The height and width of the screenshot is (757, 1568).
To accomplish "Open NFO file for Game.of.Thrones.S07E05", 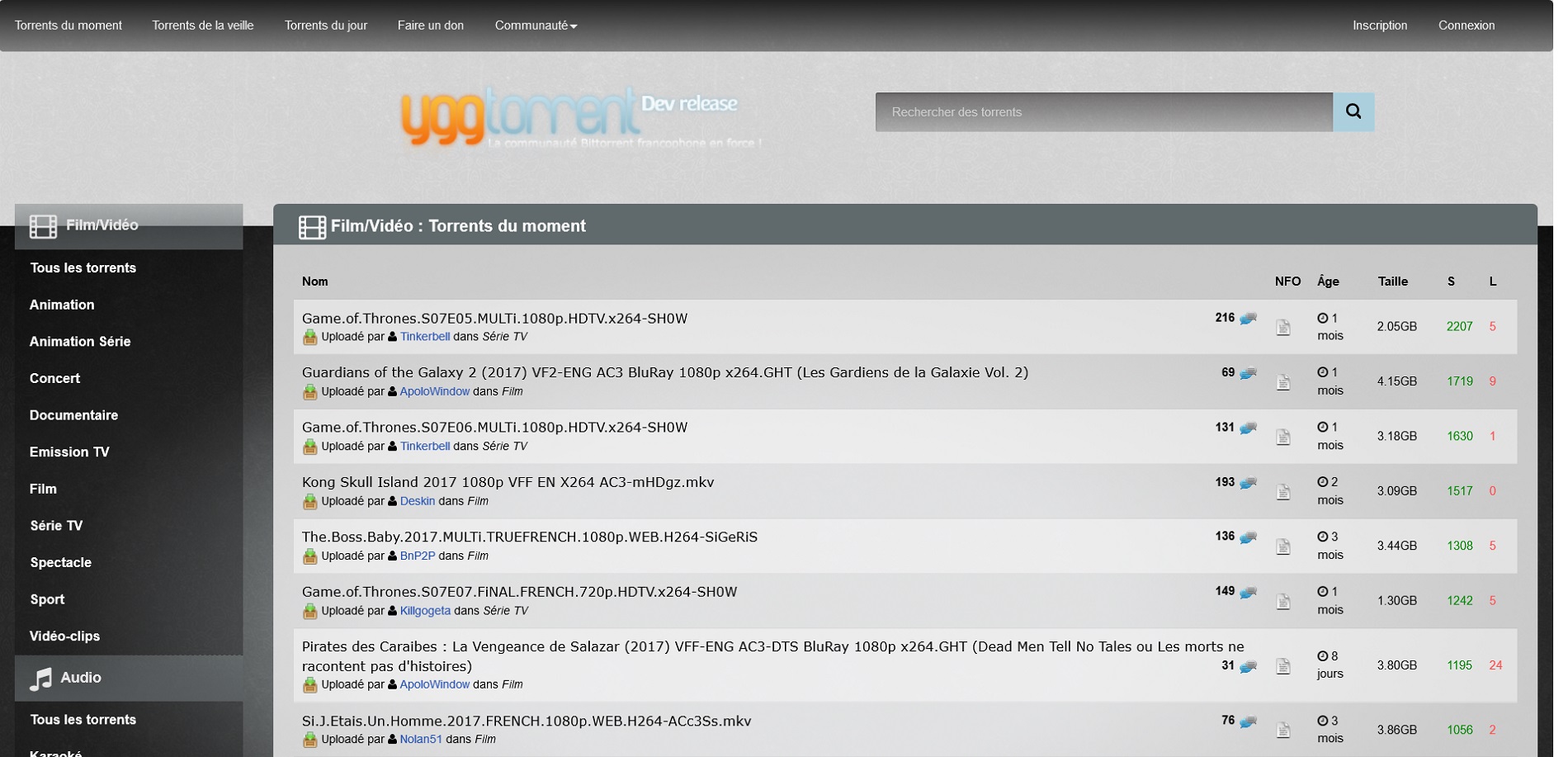I will click(1283, 328).
